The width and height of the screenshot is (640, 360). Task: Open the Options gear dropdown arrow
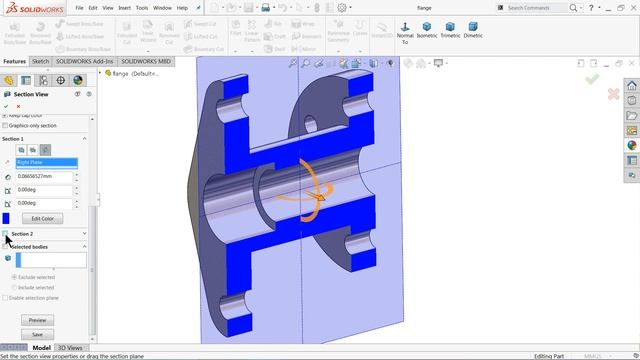click(x=351, y=8)
